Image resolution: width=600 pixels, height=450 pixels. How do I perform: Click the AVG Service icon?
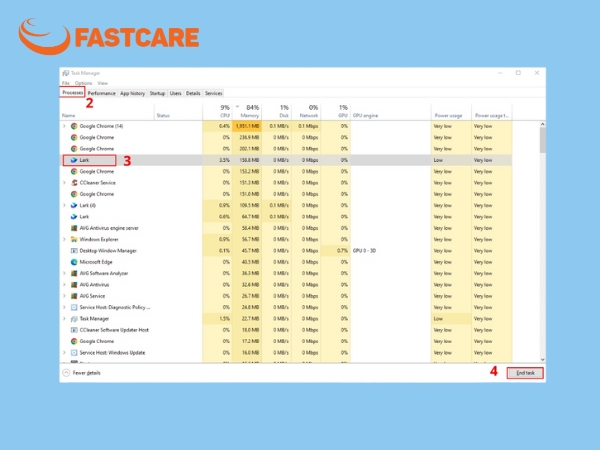tap(74, 296)
